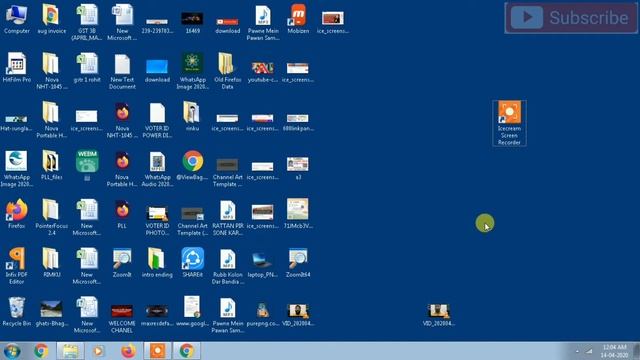Open the VOTER ID POWER DI file
640x360 pixels.
point(157,120)
